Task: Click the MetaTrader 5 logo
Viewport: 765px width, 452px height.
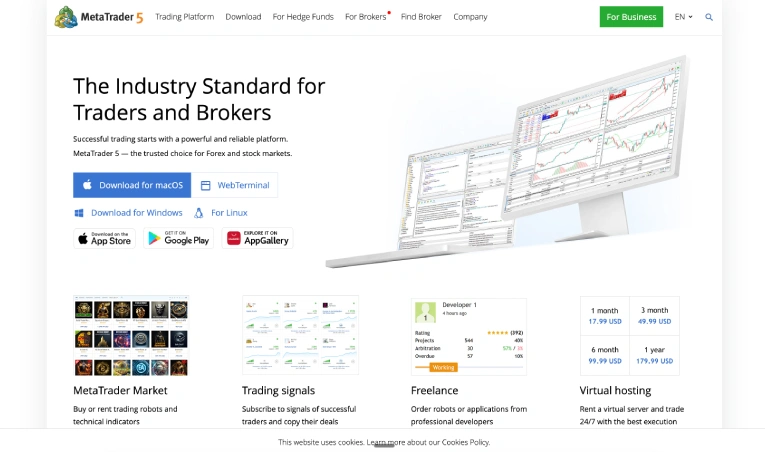Action: 99,17
